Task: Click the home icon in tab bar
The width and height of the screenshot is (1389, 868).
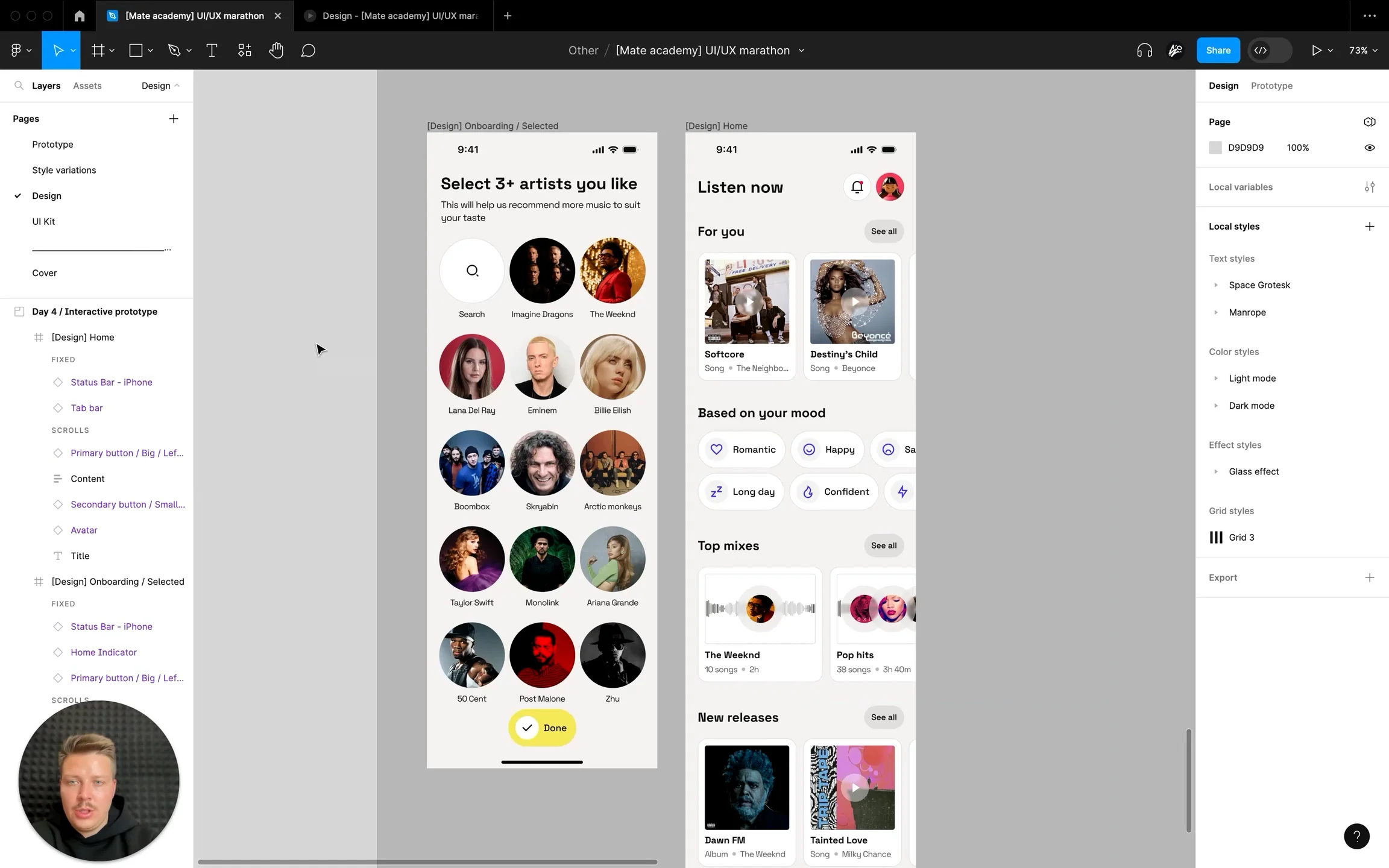Action: click(x=80, y=16)
